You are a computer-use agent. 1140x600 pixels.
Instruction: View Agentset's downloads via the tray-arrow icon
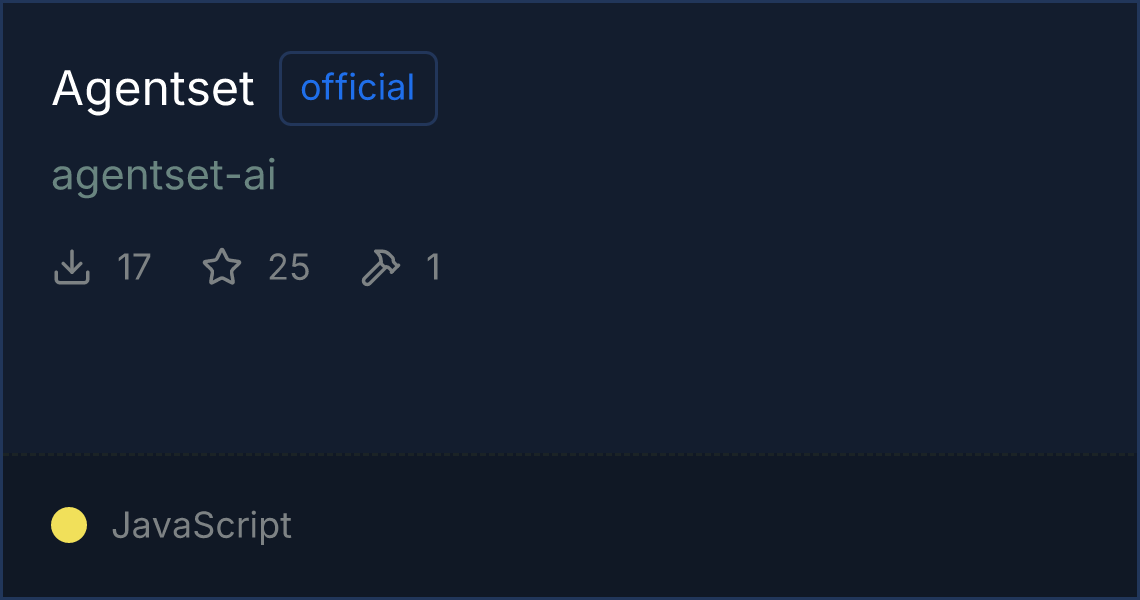point(72,268)
